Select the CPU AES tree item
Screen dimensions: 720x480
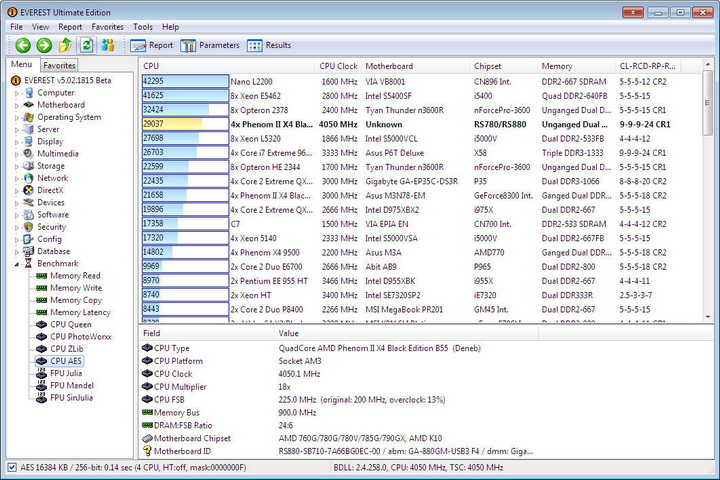(x=66, y=361)
